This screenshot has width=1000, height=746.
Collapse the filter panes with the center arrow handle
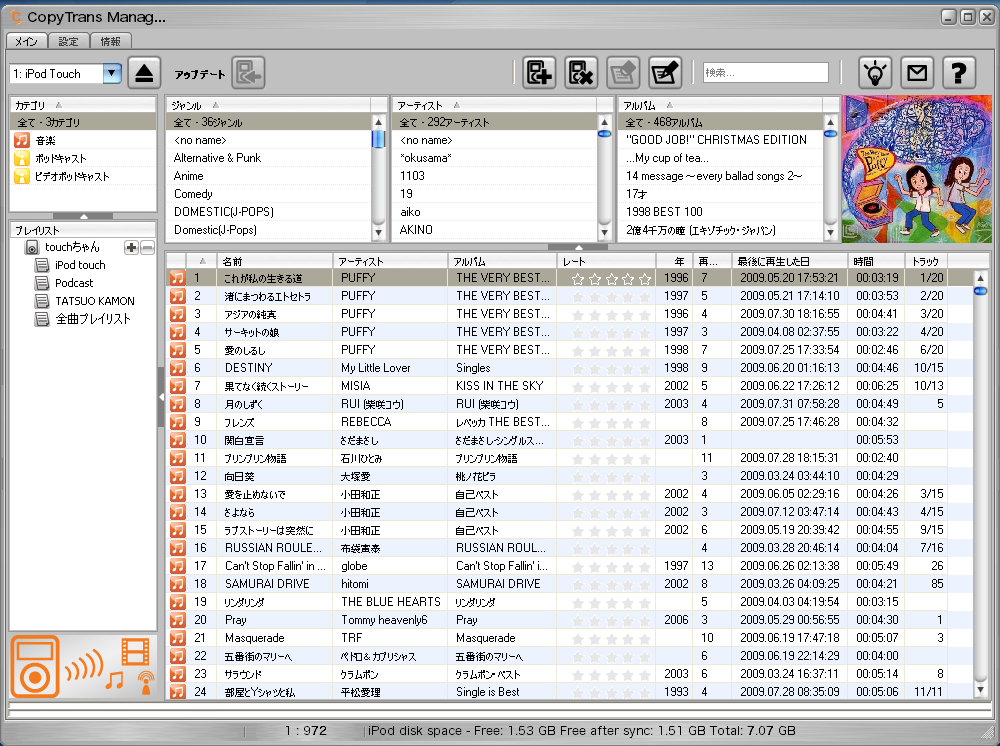pyautogui.click(x=578, y=247)
